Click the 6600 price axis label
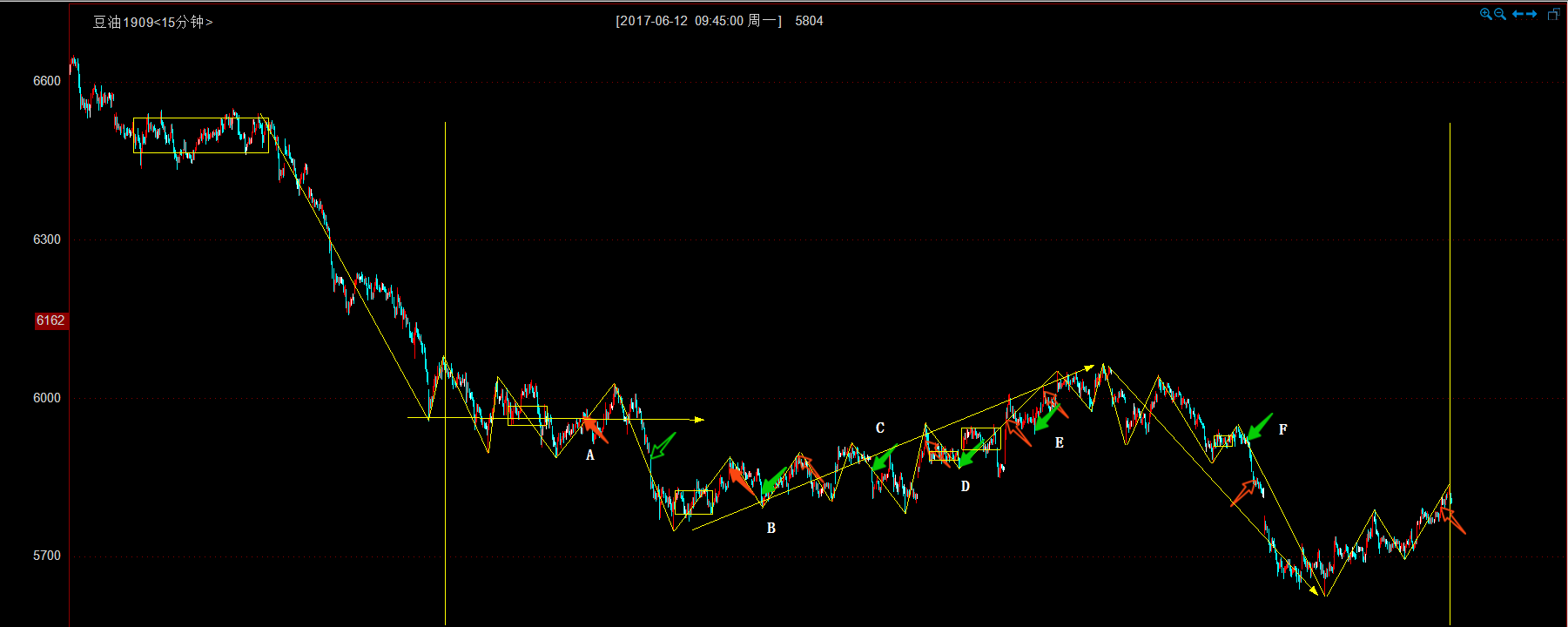Image resolution: width=1568 pixels, height=627 pixels. (x=47, y=81)
